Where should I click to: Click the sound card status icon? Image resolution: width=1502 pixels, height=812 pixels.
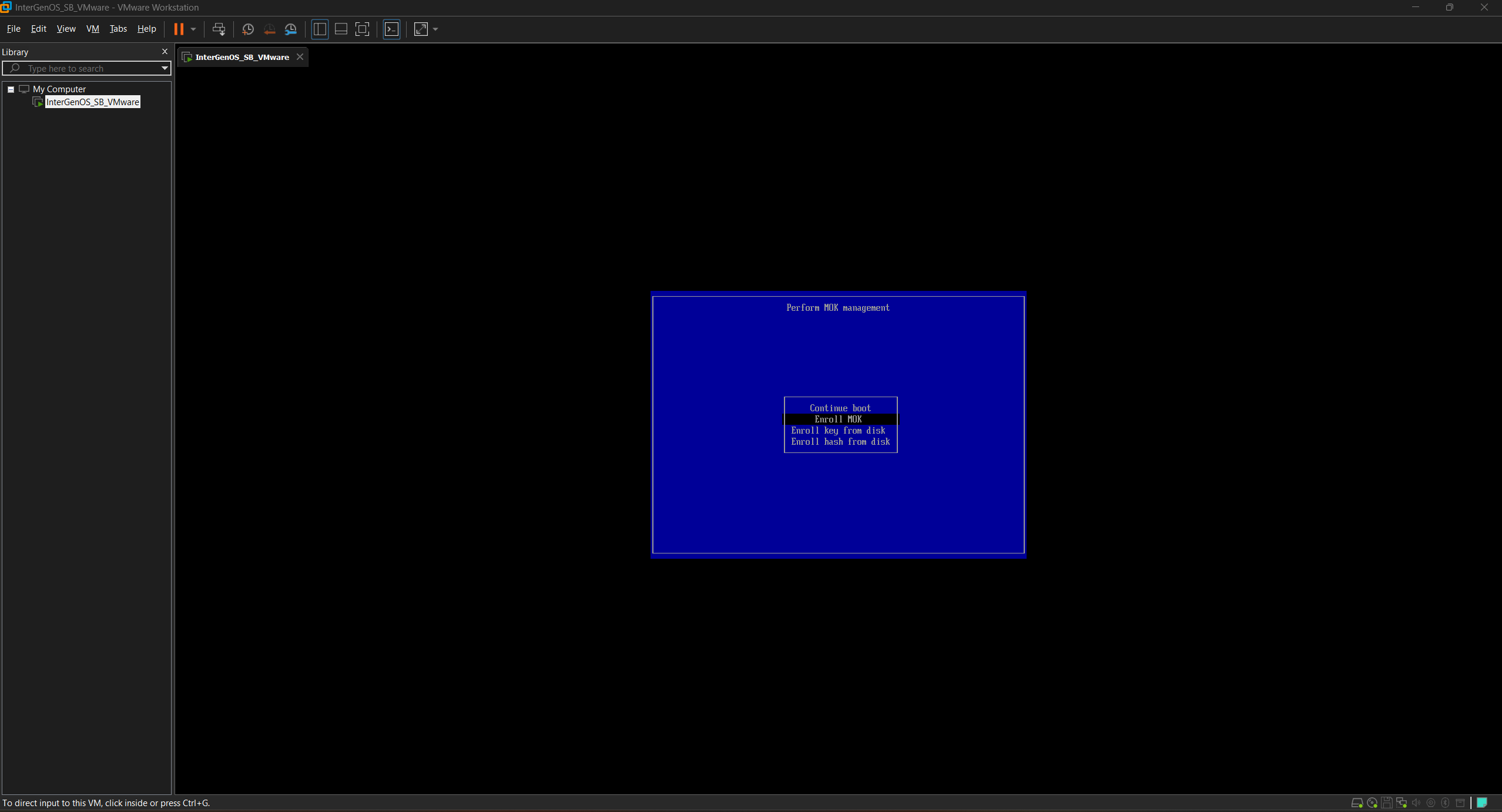point(1416,803)
